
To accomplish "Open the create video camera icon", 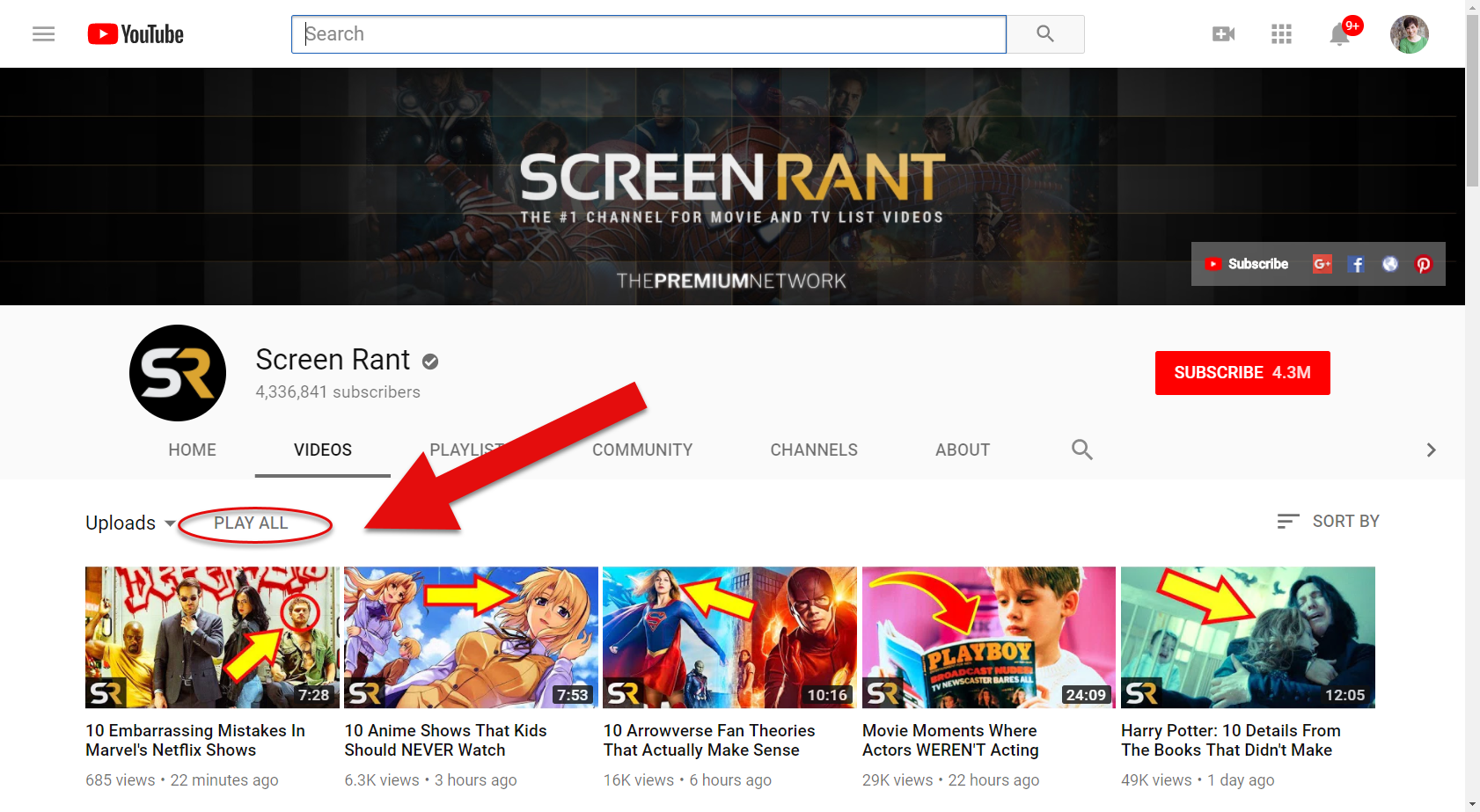I will click(x=1223, y=33).
